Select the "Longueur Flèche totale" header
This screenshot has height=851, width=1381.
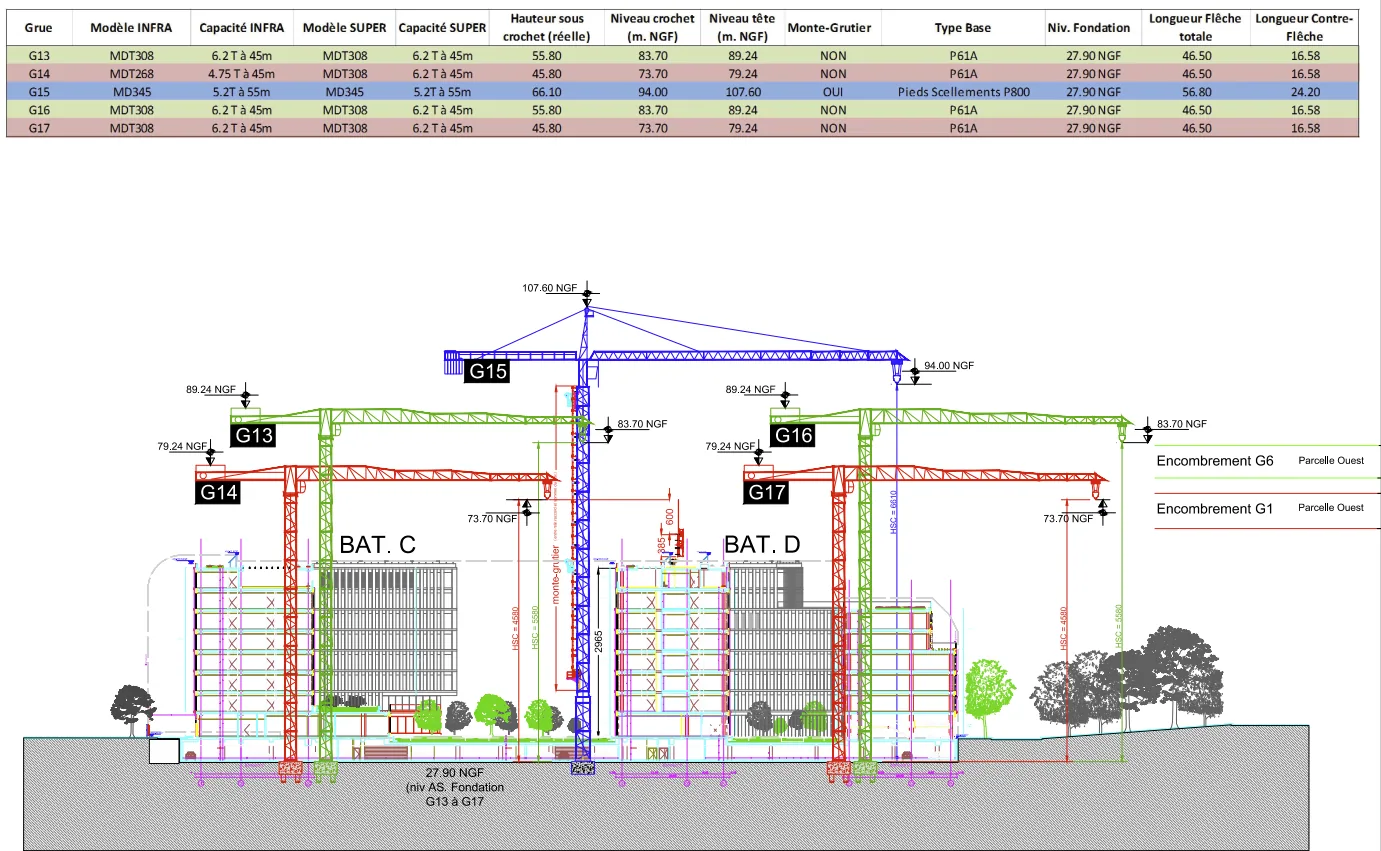[x=1196, y=28]
